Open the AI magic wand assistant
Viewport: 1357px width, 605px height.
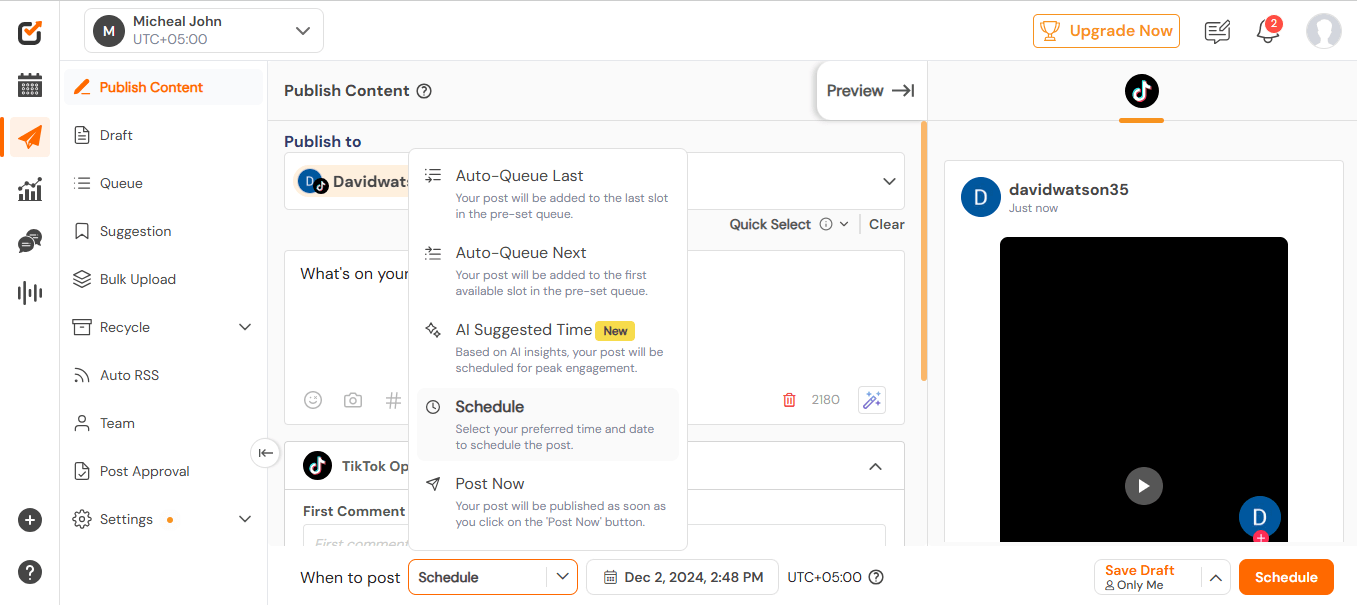coord(872,400)
